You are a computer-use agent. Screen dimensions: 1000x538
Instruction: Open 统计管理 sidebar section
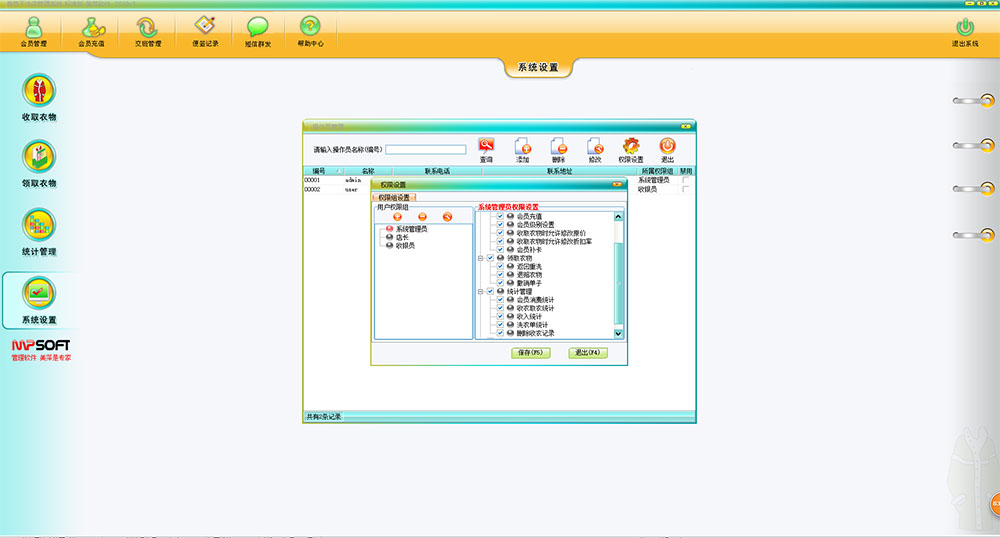pyautogui.click(x=39, y=231)
